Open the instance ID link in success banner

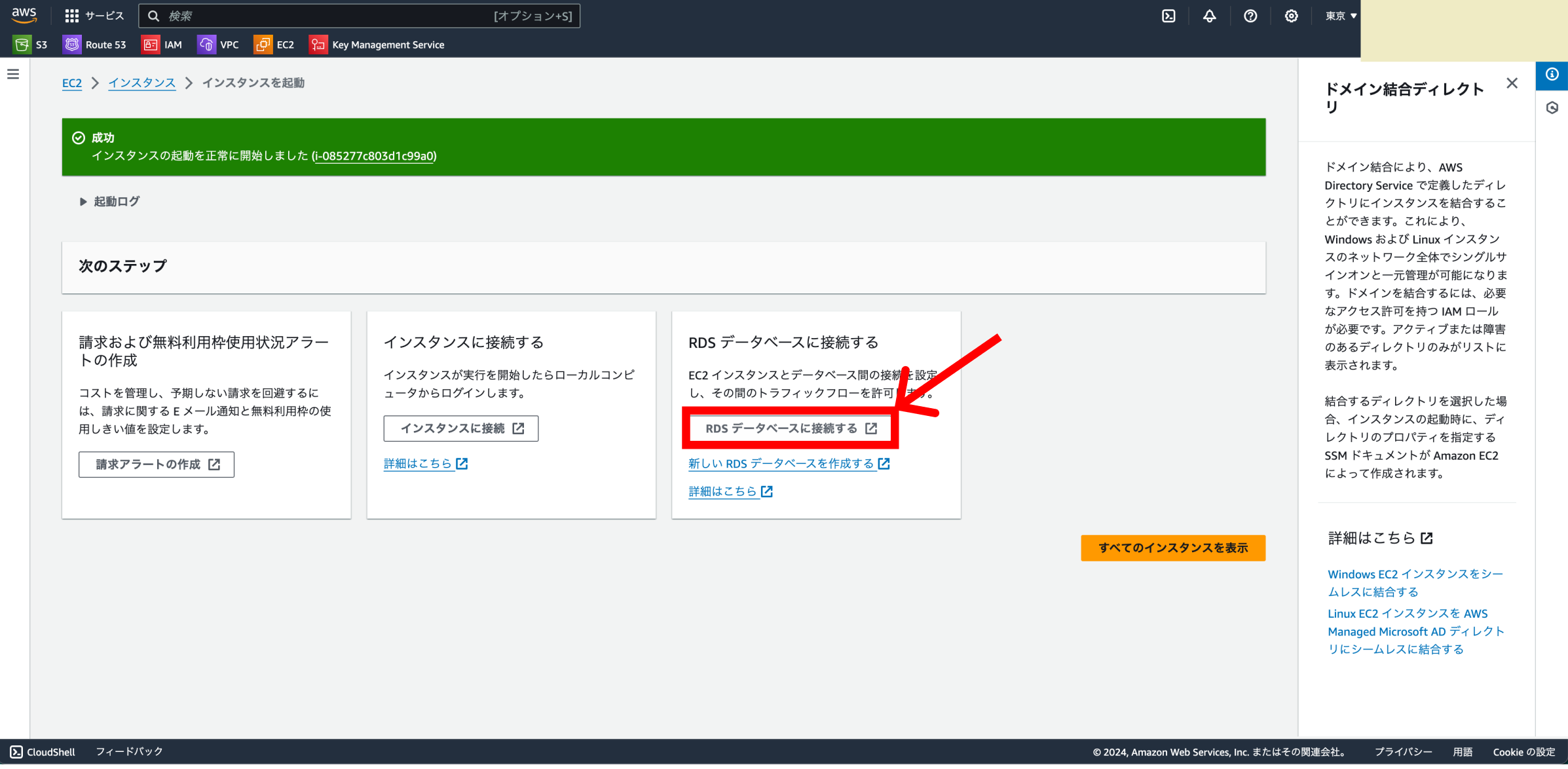click(374, 156)
